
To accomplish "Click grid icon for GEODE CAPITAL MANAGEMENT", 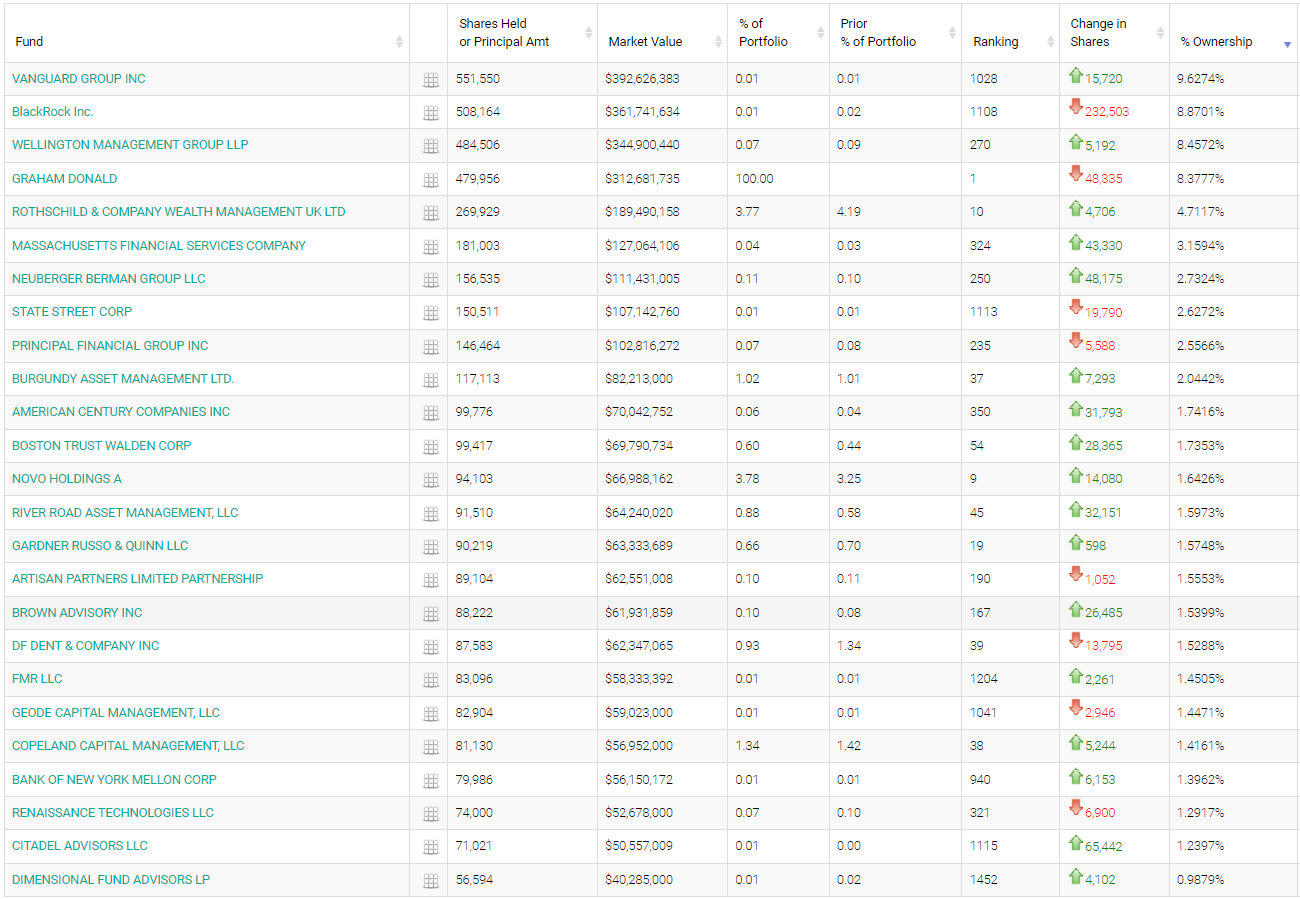I will pos(431,714).
